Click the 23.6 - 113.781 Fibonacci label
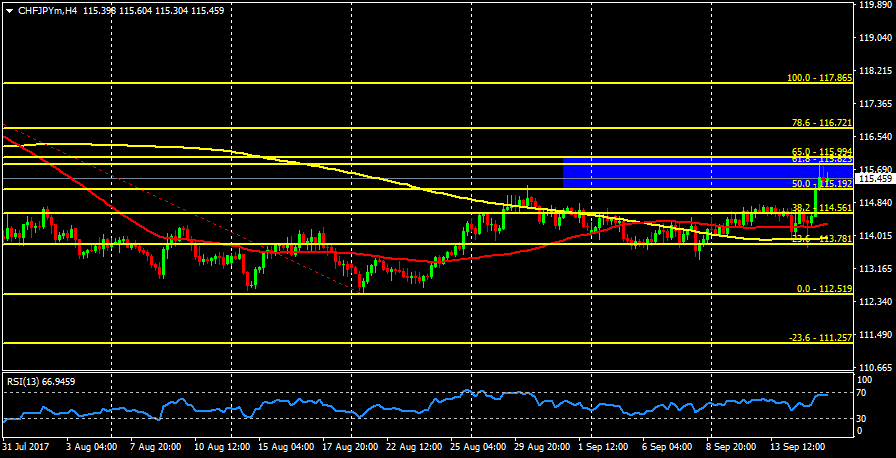The width and height of the screenshot is (896, 458). coord(821,239)
